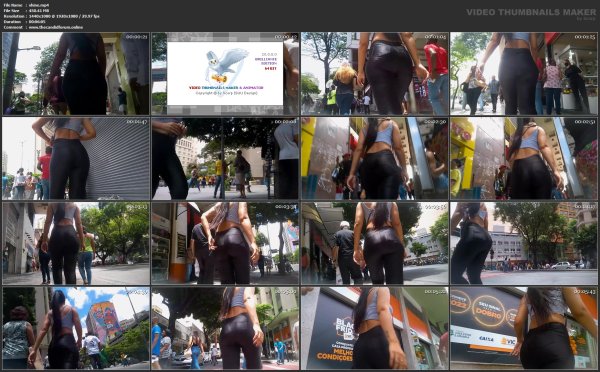Open the thumbnail with the pedestrian in a blue dress
600x372 pixels.
(x=225, y=328)
